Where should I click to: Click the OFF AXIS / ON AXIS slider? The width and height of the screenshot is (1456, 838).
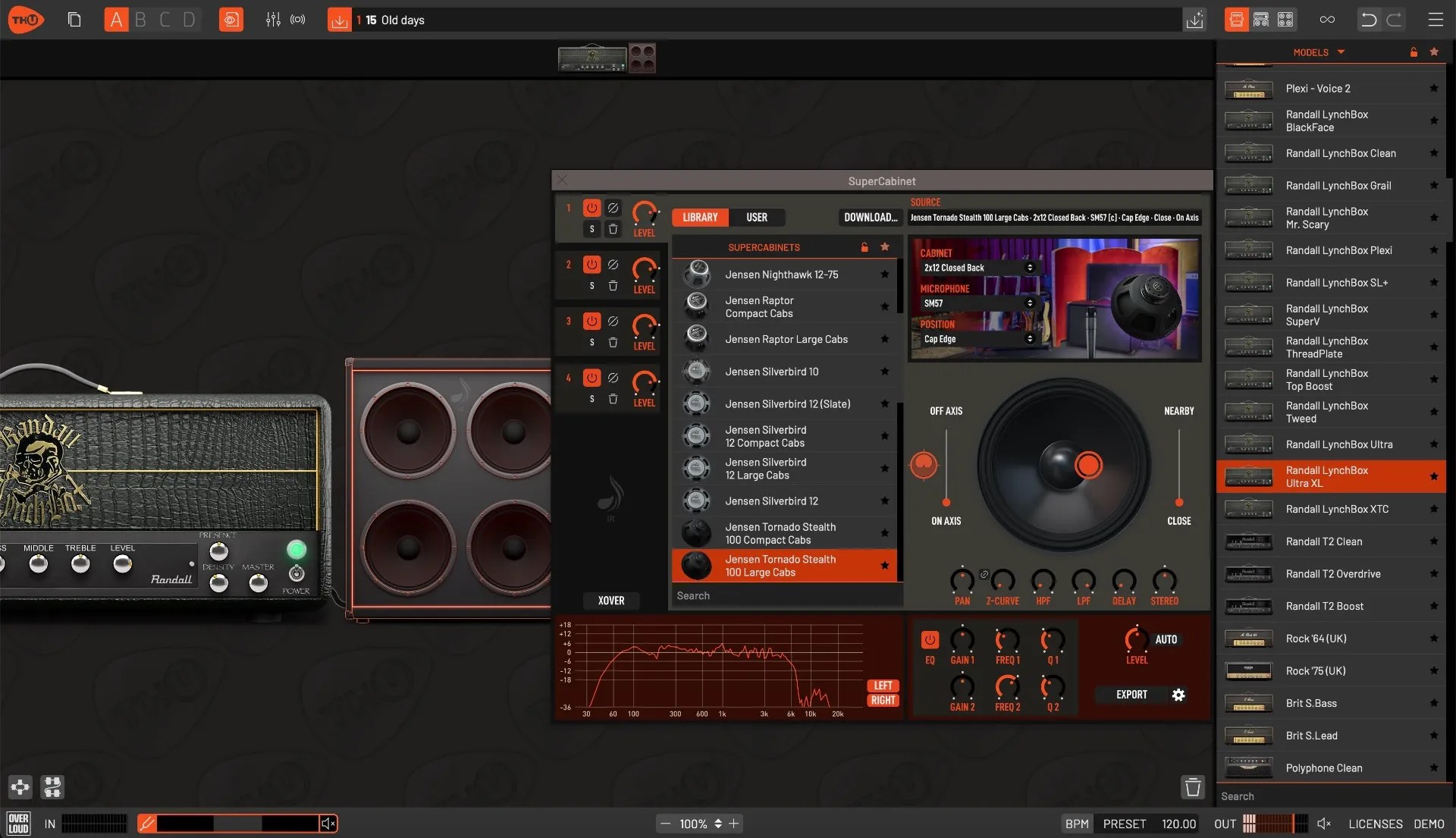(946, 466)
